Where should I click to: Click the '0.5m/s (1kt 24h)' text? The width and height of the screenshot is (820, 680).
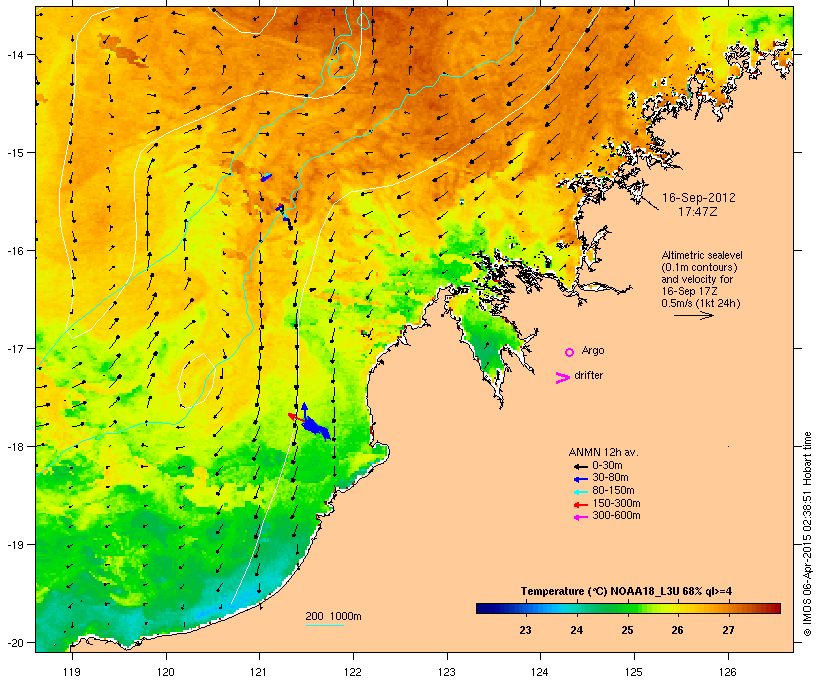click(x=701, y=303)
